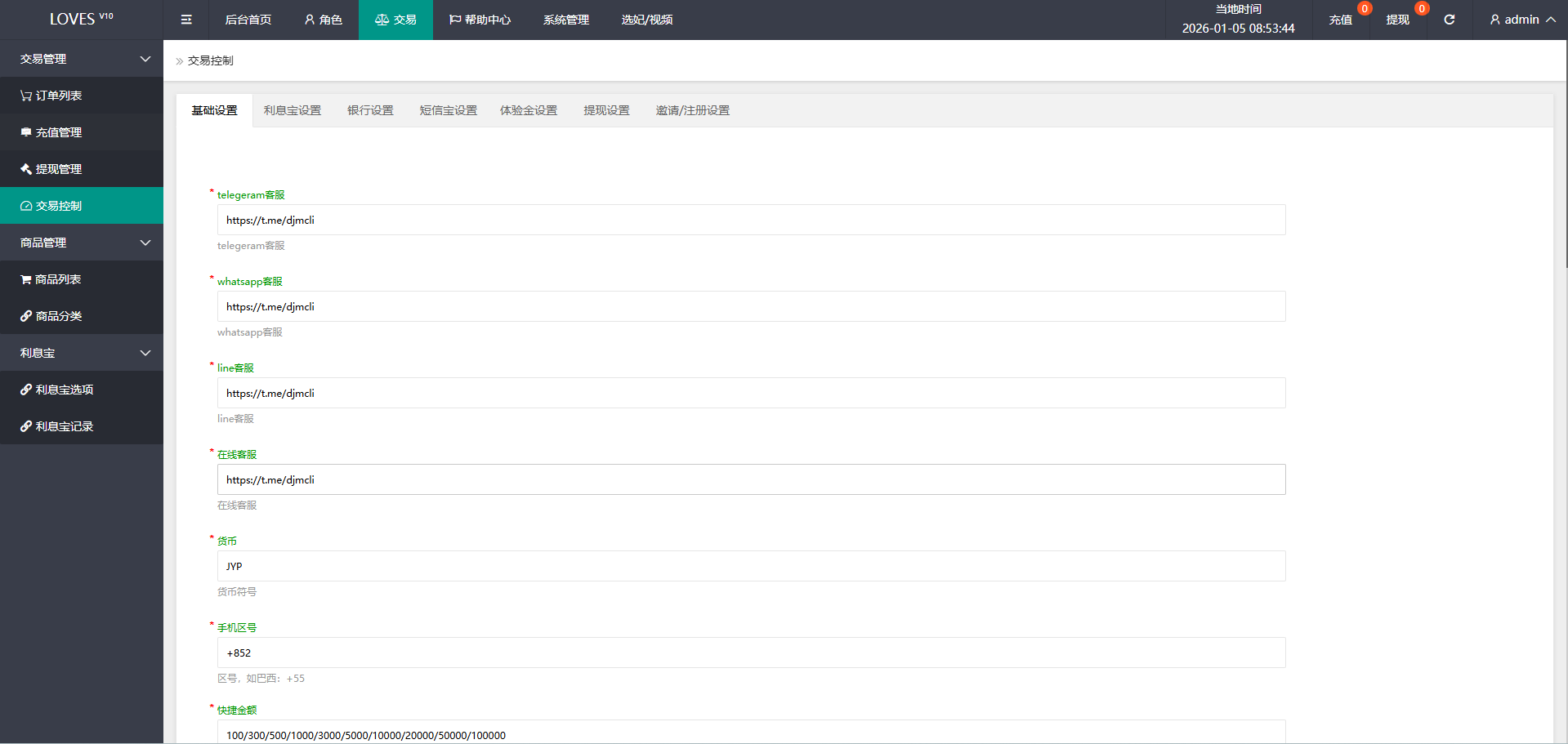
Task: Click the sidebar collapse hamburger icon
Action: [x=186, y=20]
